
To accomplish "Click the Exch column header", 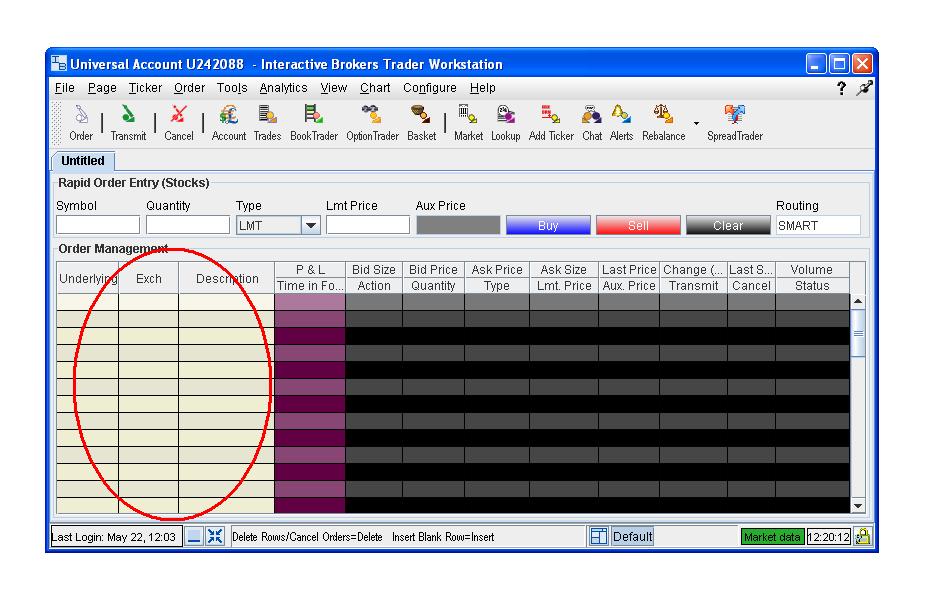I will (x=149, y=278).
